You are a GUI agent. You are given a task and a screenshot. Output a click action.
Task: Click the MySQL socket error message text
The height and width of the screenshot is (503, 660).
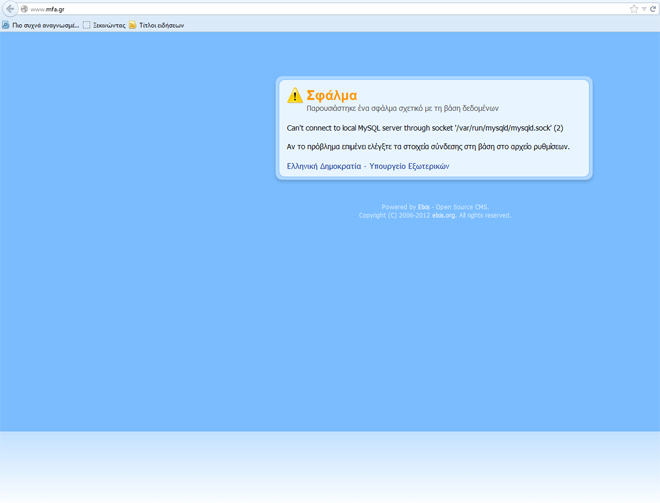click(425, 128)
